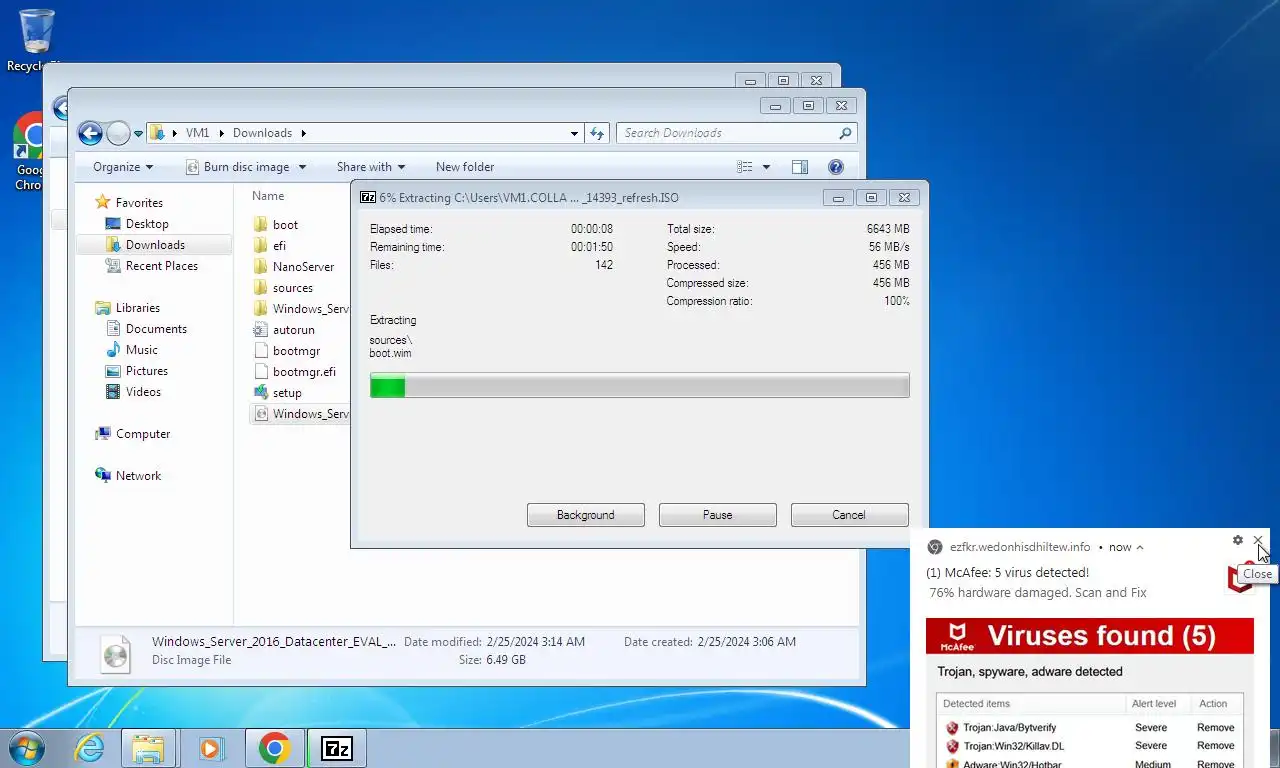The width and height of the screenshot is (1280, 768).
Task: Click the Name column header
Action: point(268,196)
